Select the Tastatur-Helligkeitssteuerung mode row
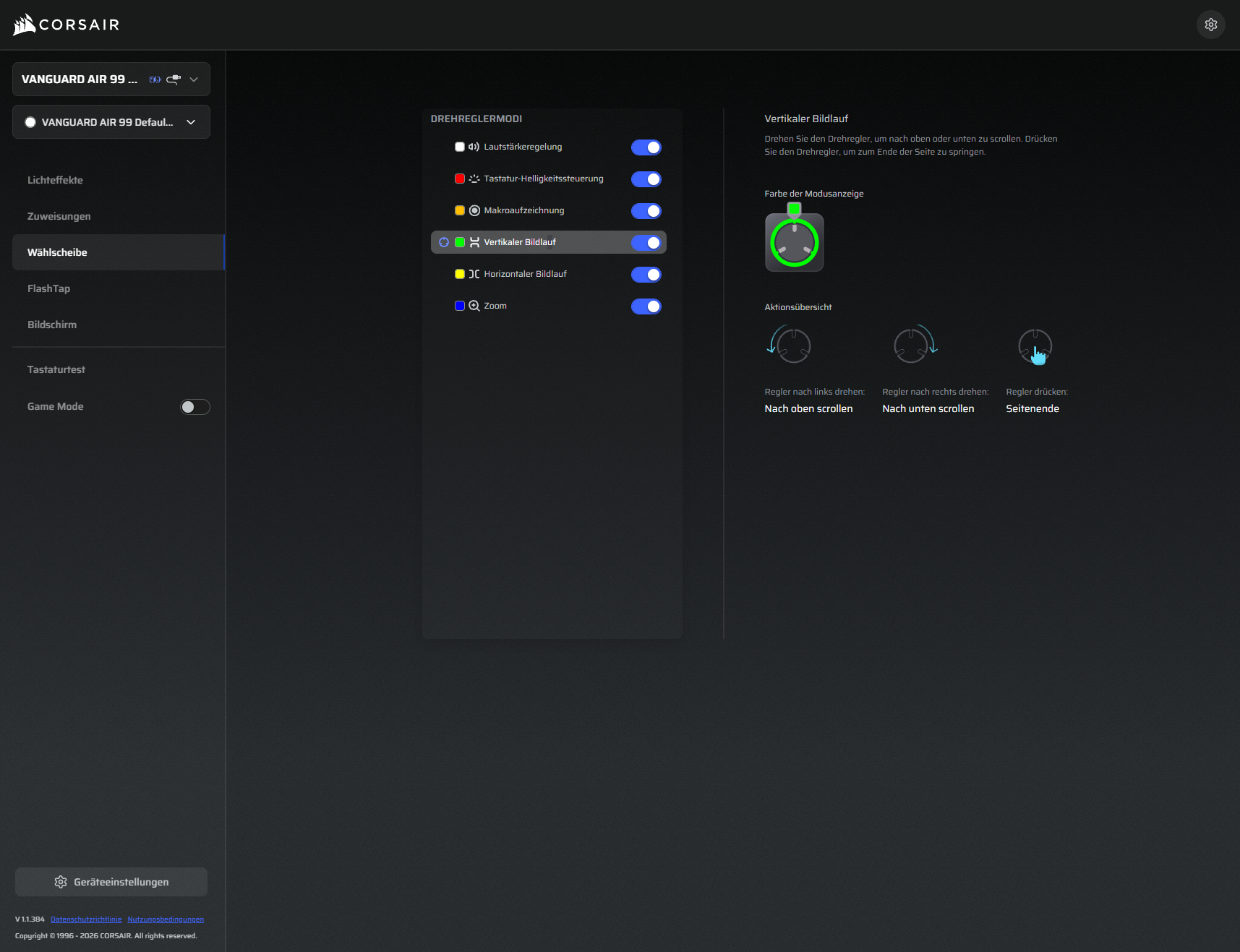 coord(543,179)
